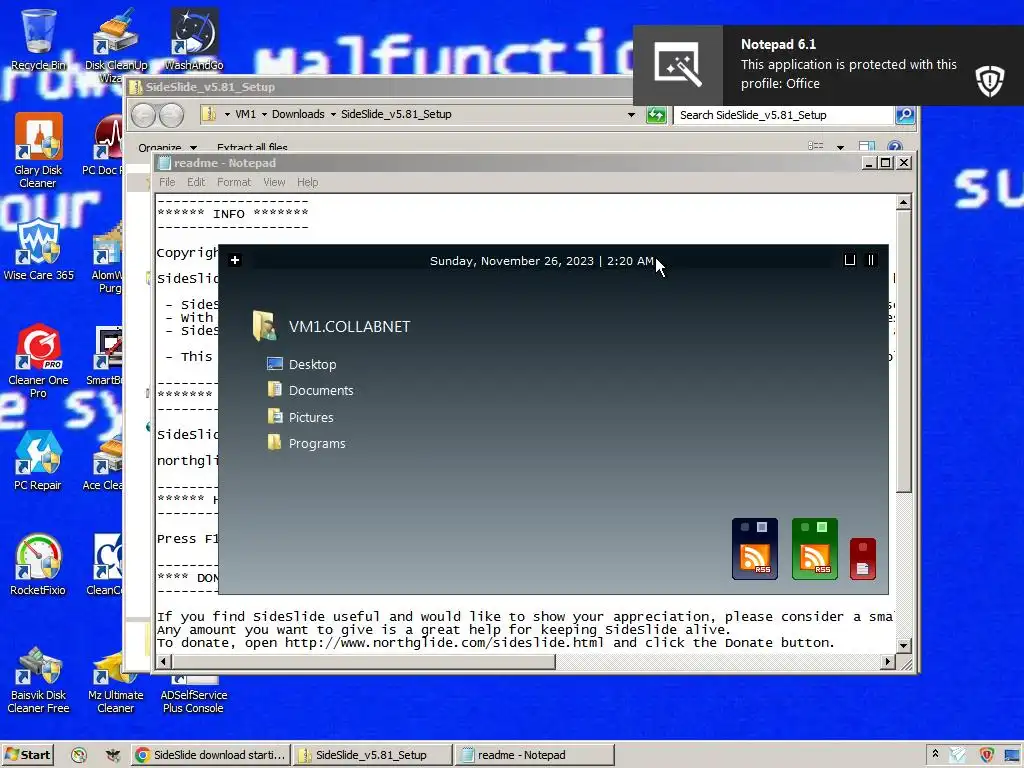The width and height of the screenshot is (1024, 768).
Task: Focus the Search SideSlide_v5.81_Setup field
Action: click(x=783, y=115)
